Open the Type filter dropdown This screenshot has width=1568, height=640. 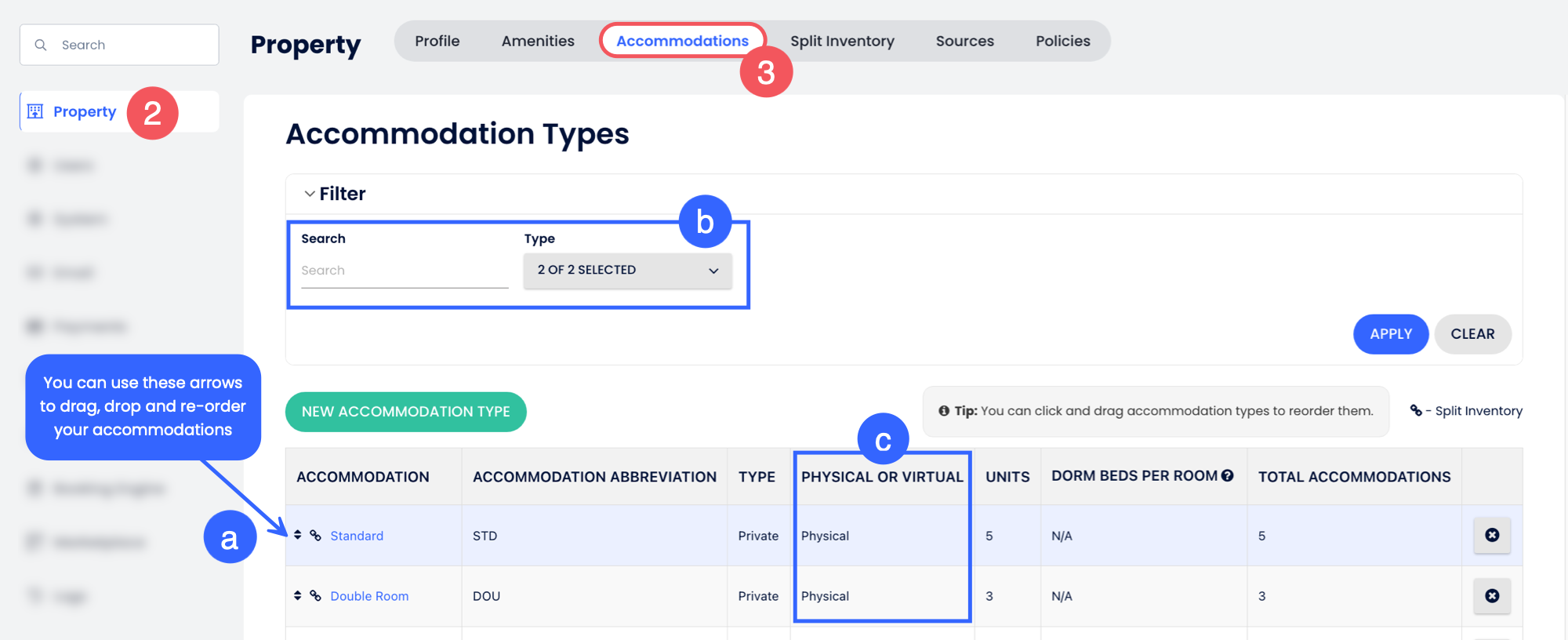[x=627, y=270]
